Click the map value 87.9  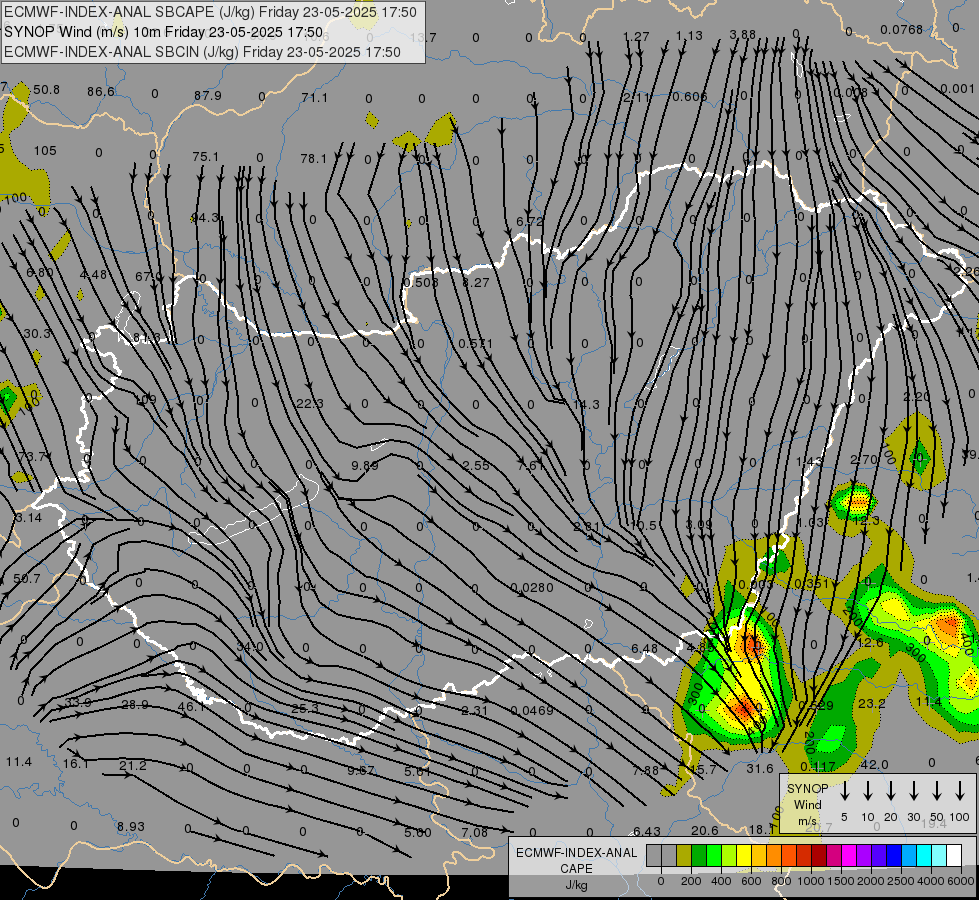pos(208,96)
